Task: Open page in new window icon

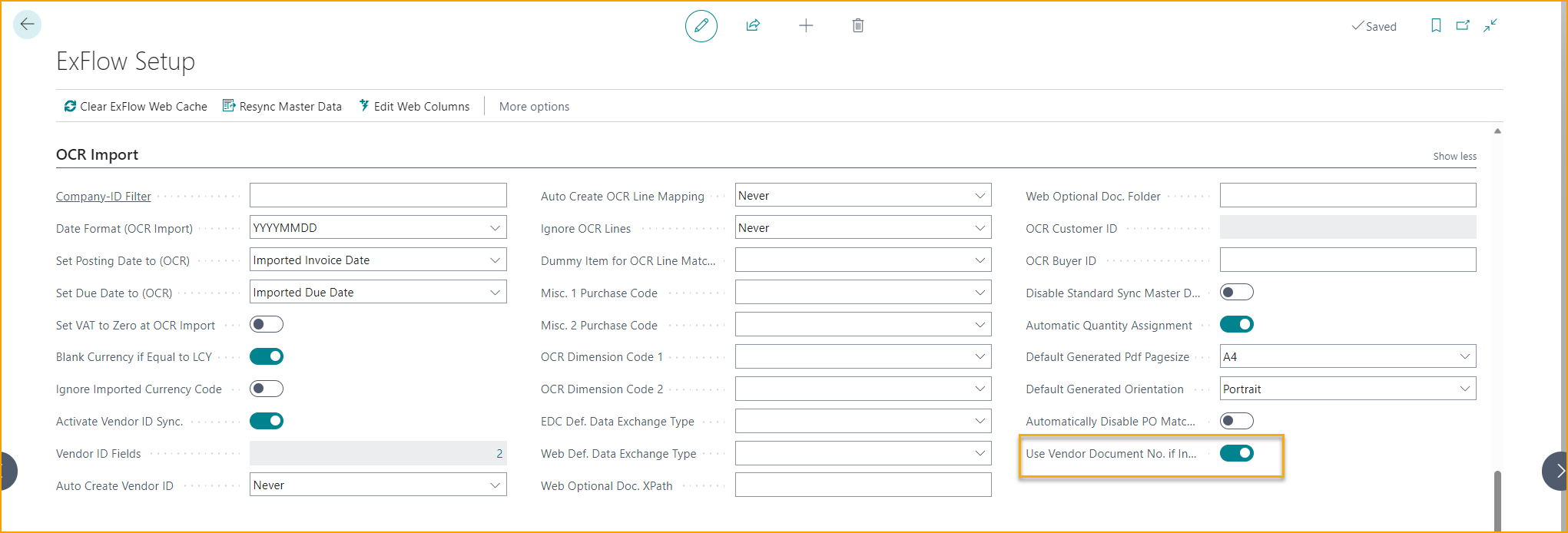Action: click(x=1463, y=25)
